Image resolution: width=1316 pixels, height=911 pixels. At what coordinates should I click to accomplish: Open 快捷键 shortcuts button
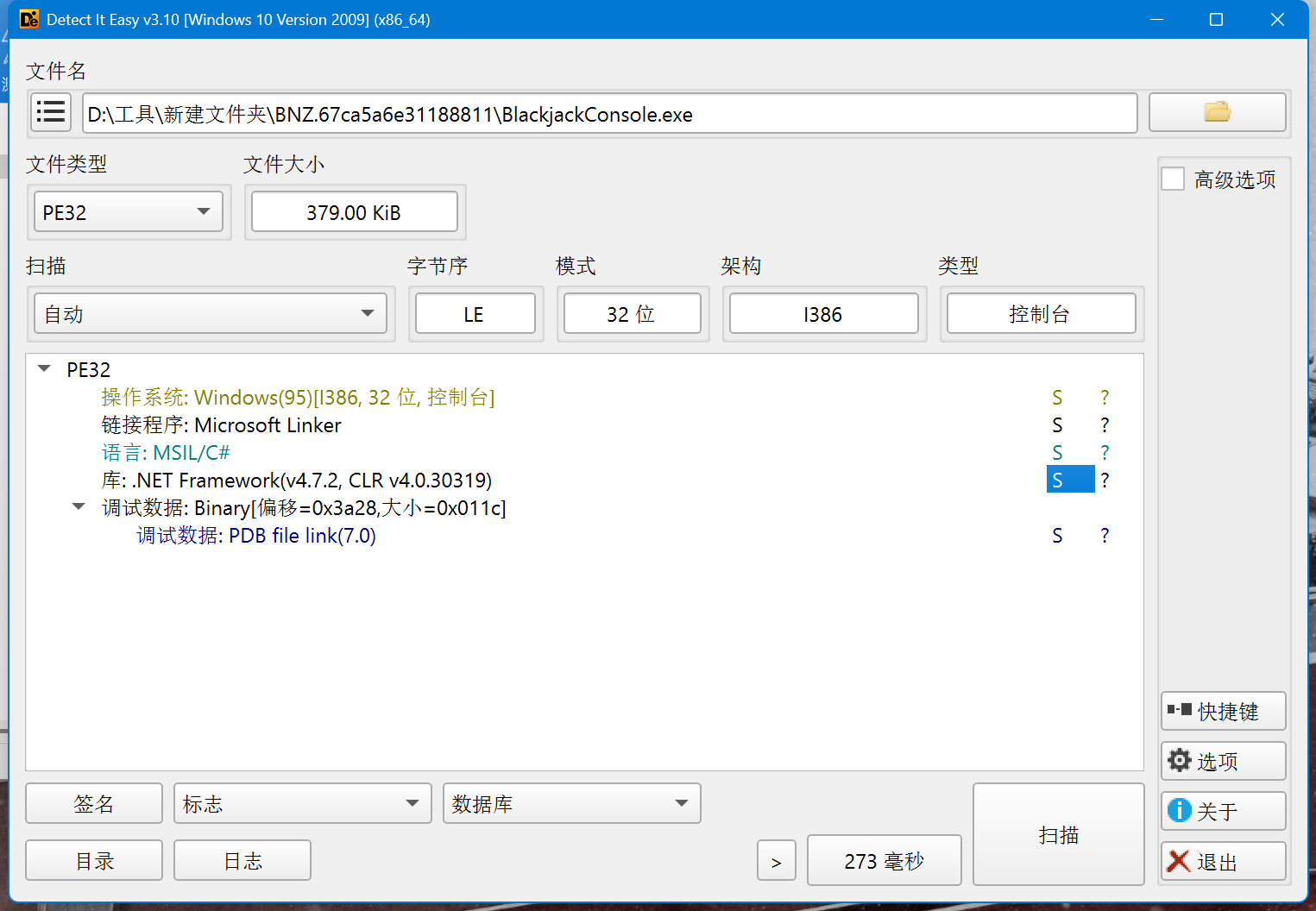(1224, 711)
